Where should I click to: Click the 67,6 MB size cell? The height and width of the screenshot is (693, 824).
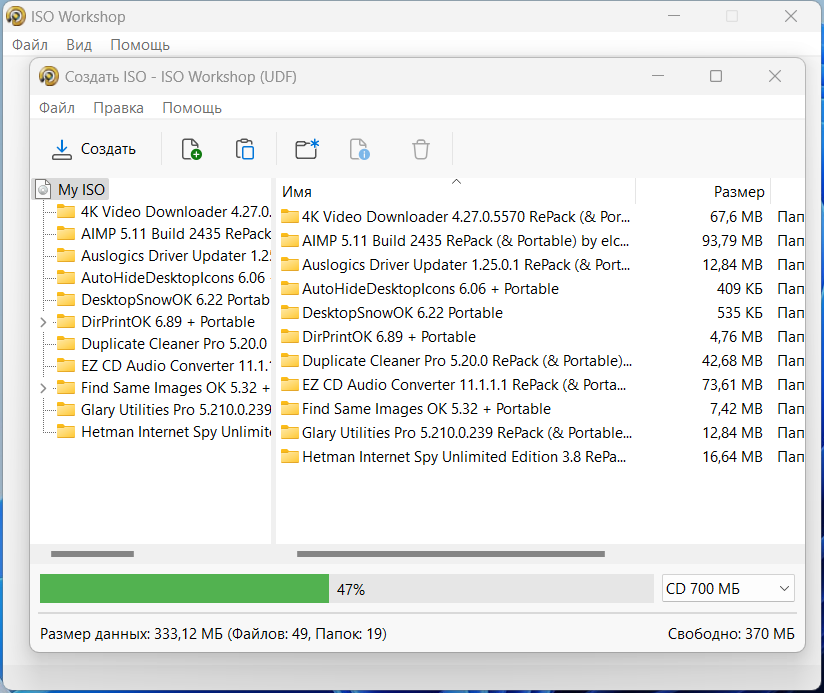click(736, 217)
